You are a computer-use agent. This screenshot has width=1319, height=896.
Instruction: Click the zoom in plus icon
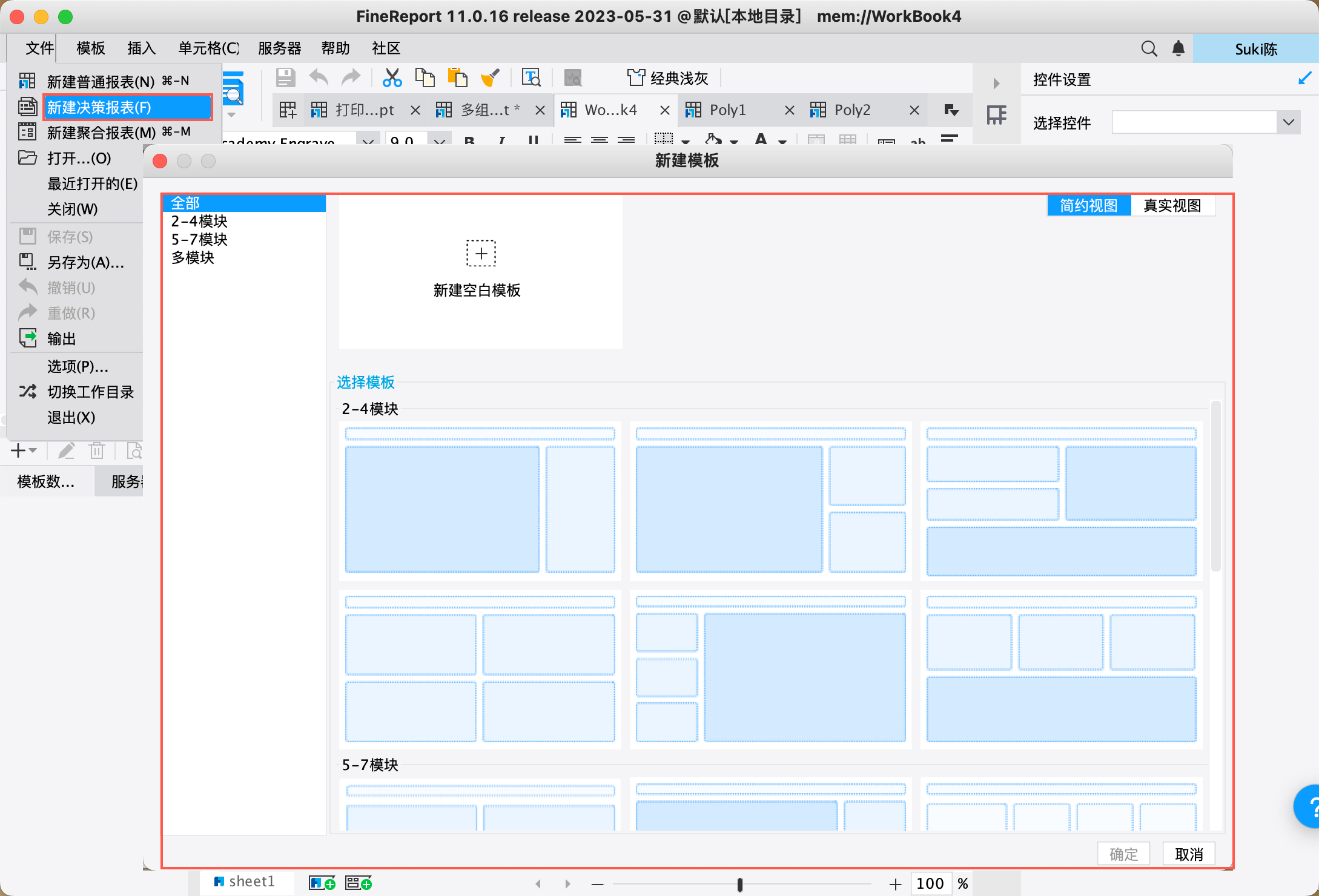pyautogui.click(x=895, y=884)
